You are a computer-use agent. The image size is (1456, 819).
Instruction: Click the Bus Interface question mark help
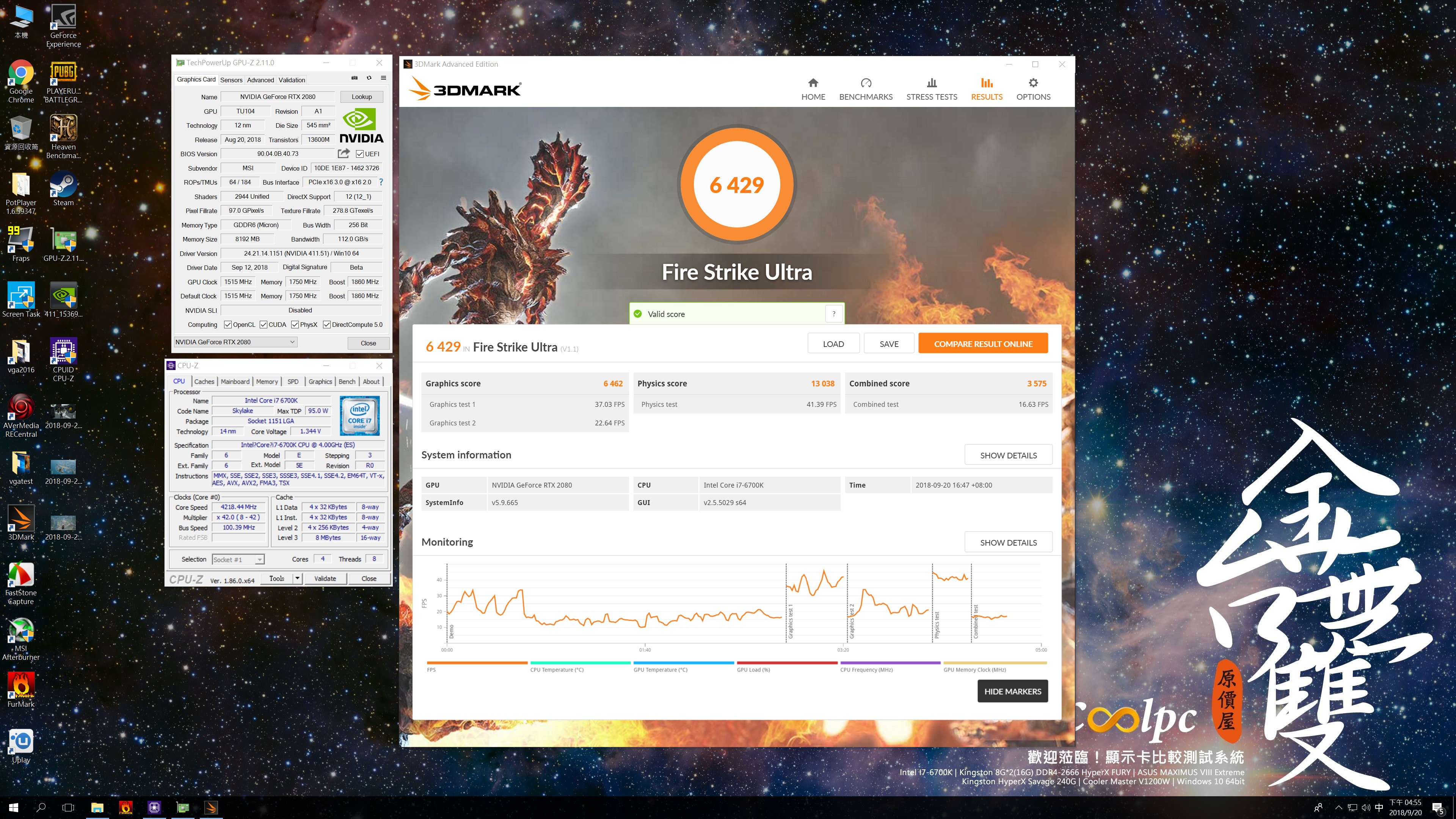381,182
